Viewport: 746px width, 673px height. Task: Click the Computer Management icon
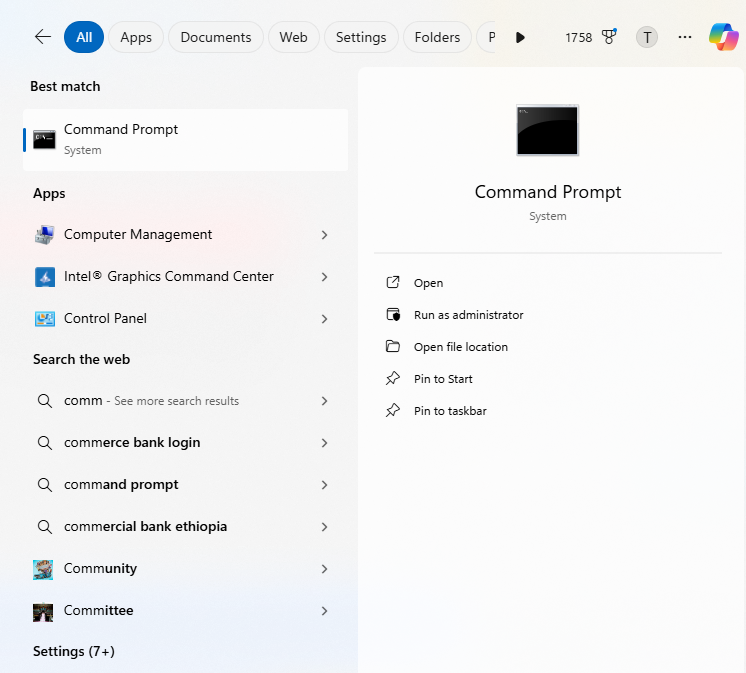click(x=44, y=235)
